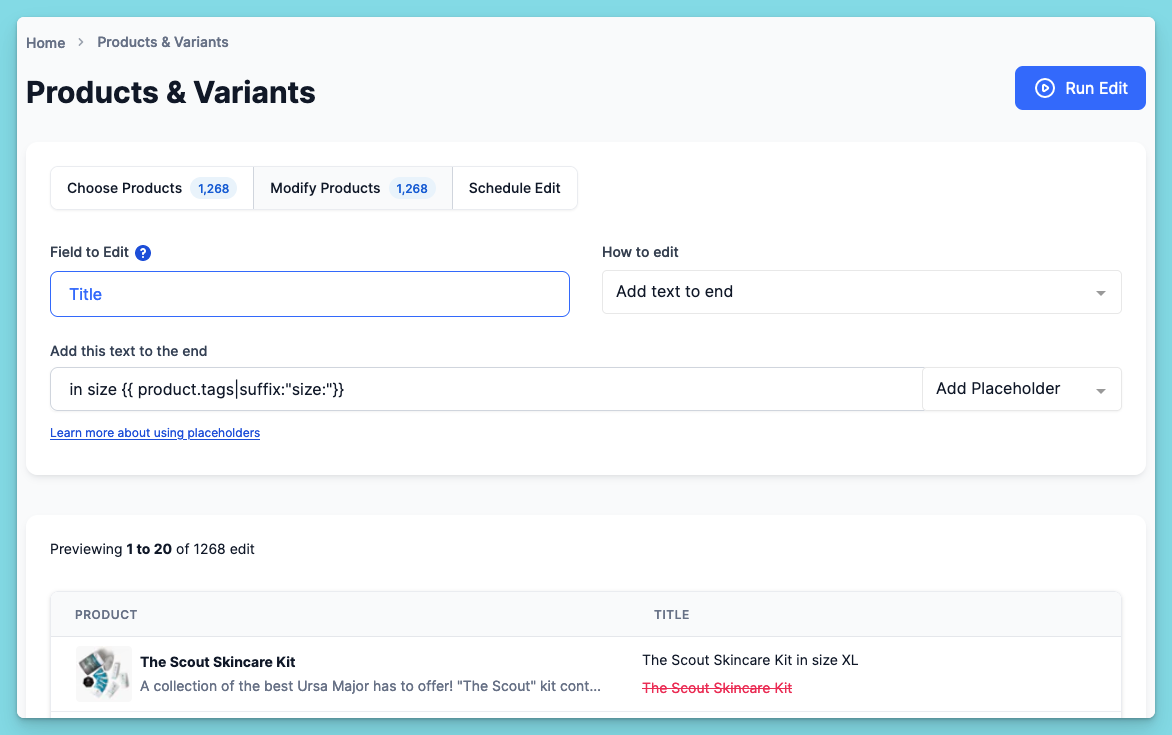
Task: Open the Field to Edit help icon
Action: coord(143,253)
